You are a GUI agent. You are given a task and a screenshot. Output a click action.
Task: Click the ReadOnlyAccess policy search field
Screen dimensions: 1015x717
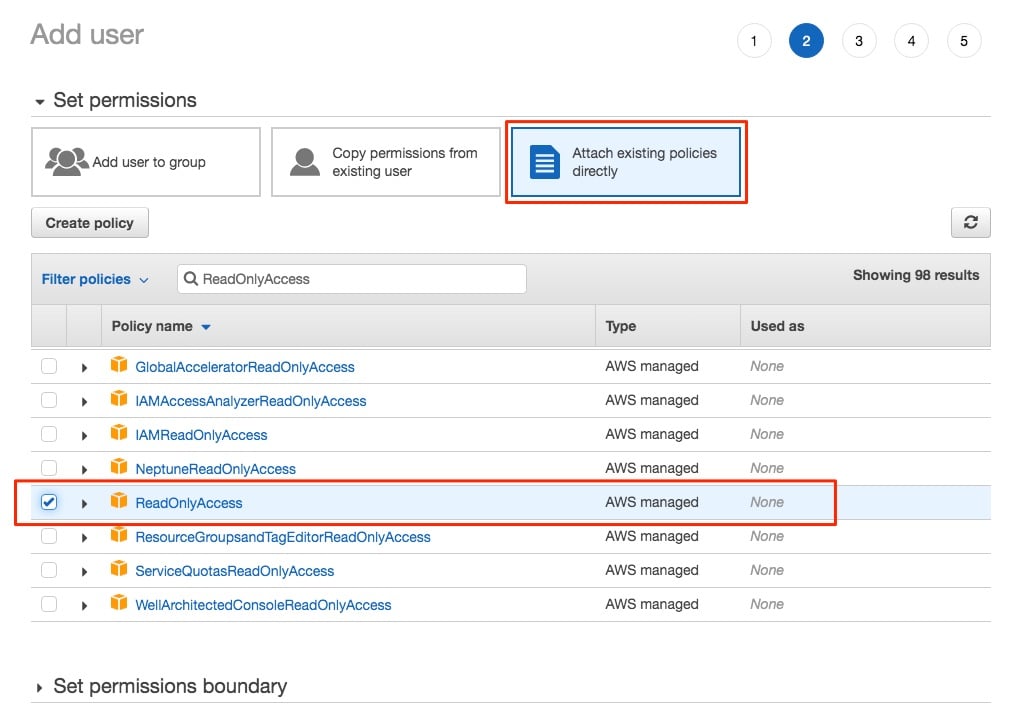[x=351, y=279]
